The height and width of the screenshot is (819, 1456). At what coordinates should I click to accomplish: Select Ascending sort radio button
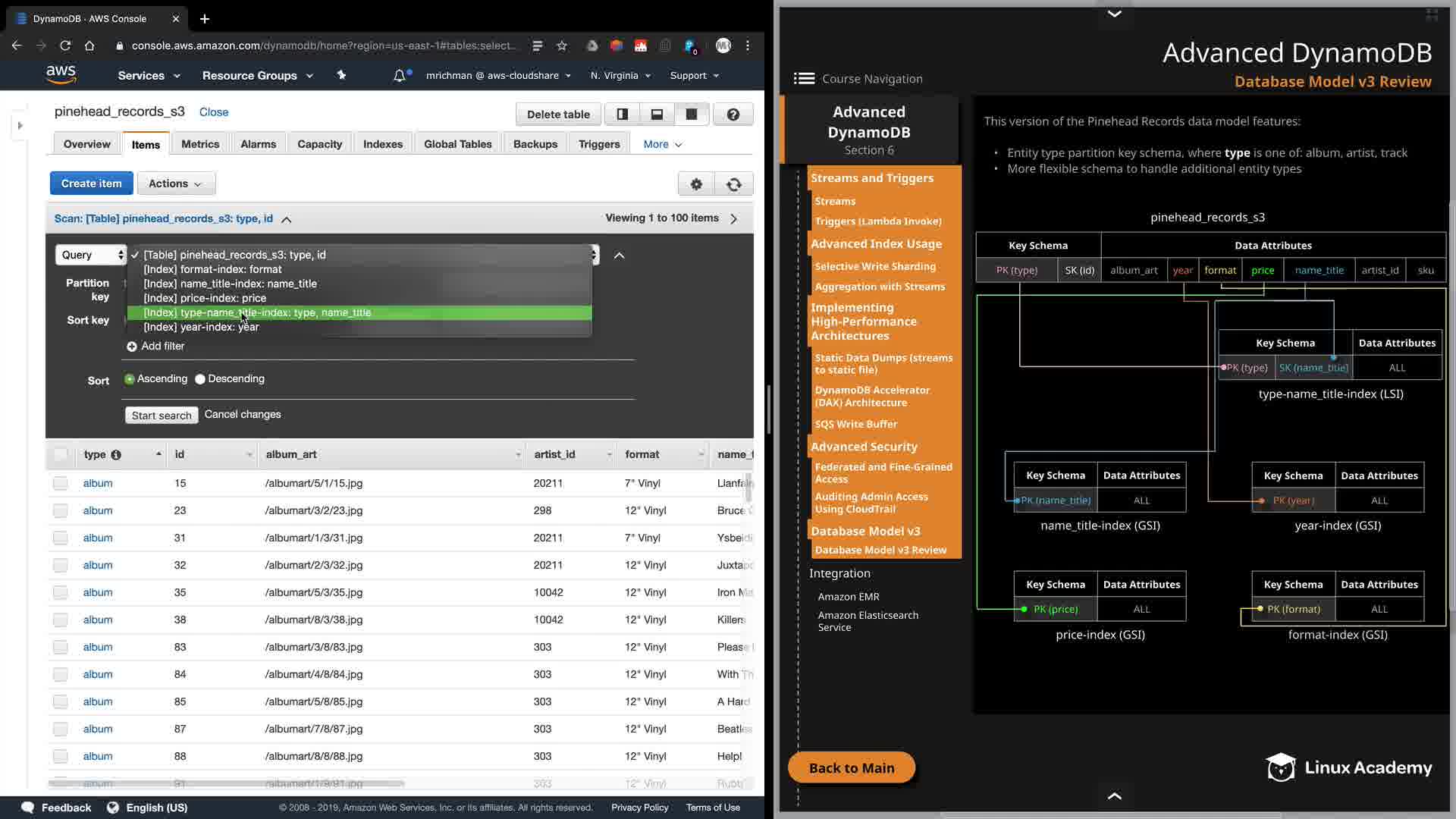click(x=130, y=379)
